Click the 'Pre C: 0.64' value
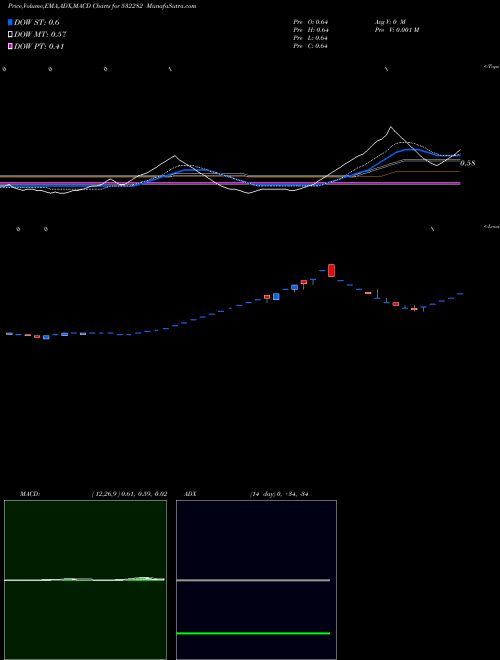Viewport: 500px width, 660px height. [311, 46]
